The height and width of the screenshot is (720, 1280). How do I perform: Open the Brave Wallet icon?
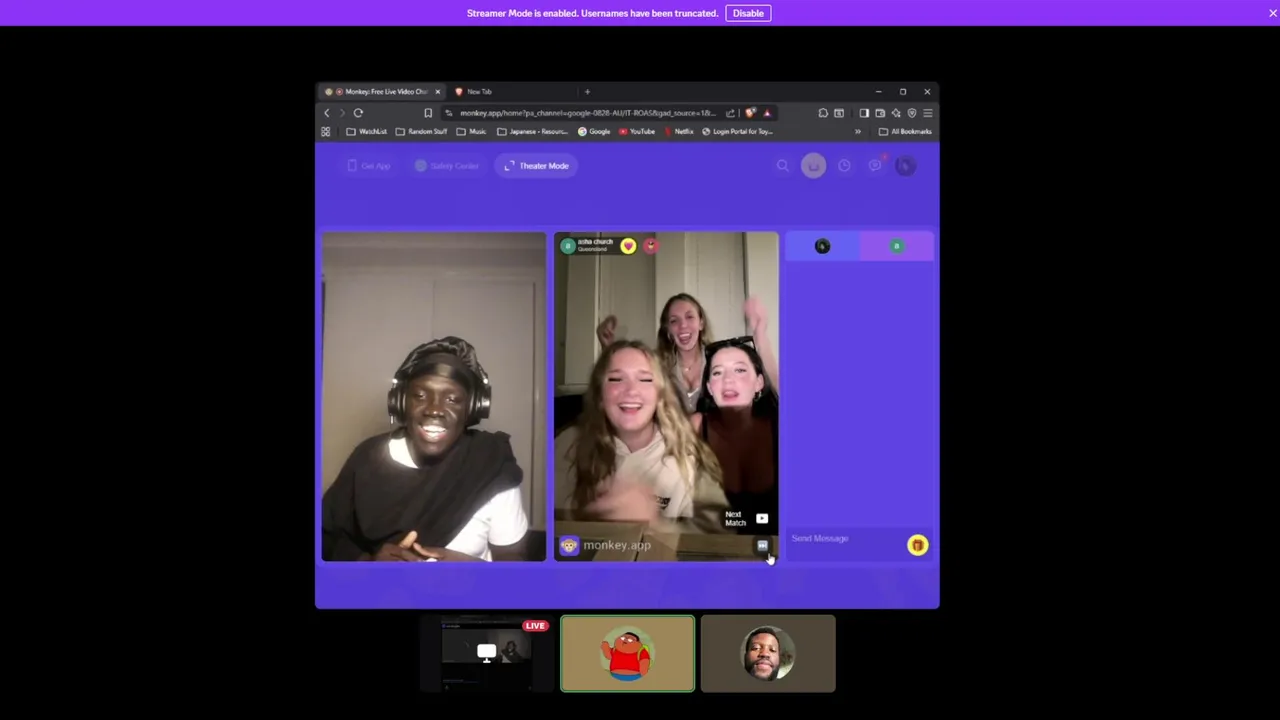(x=880, y=113)
